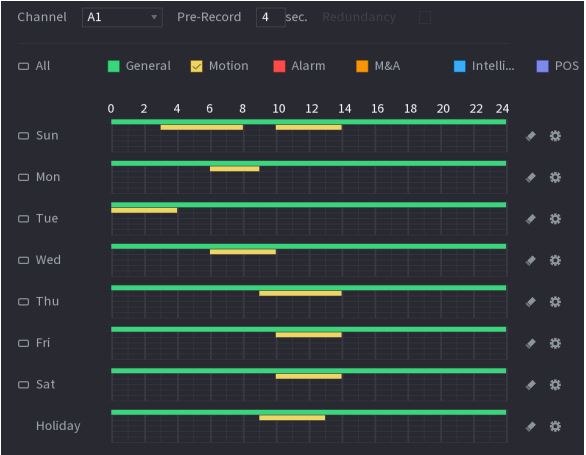586x455 pixels.
Task: Toggle the Mon link checkbox
Action: coord(24,177)
